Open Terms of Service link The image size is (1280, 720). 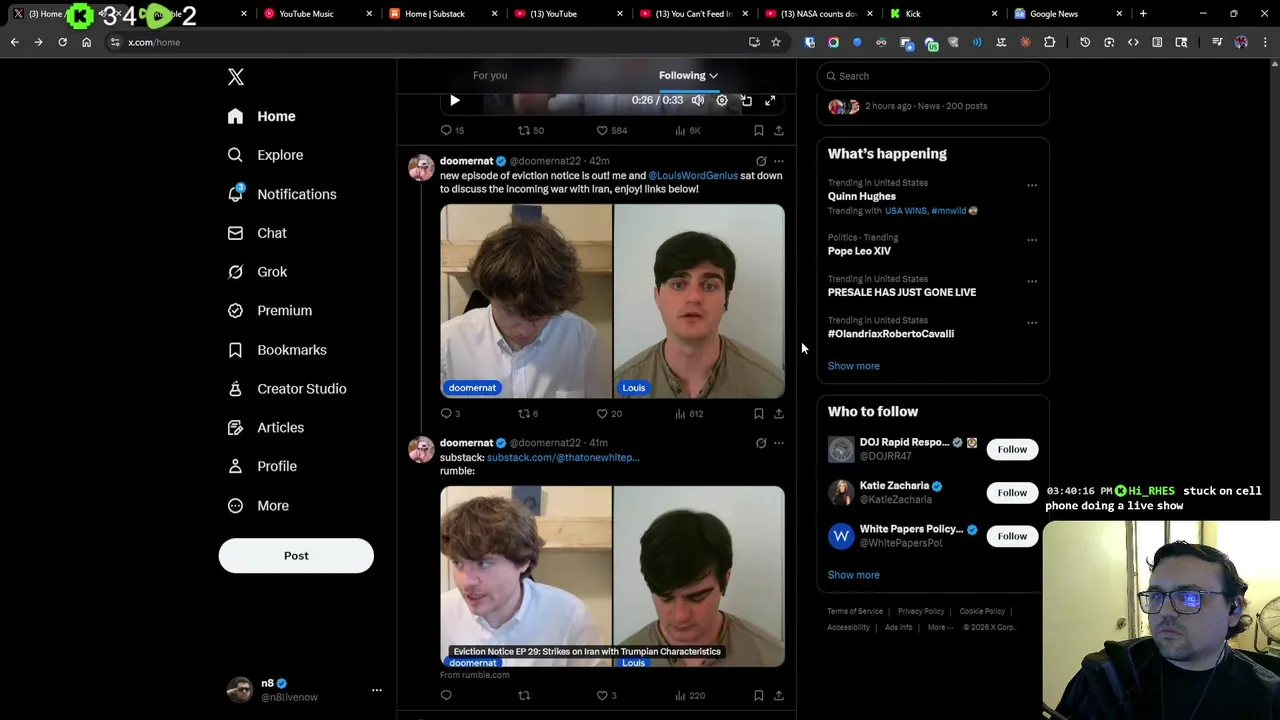855,612
